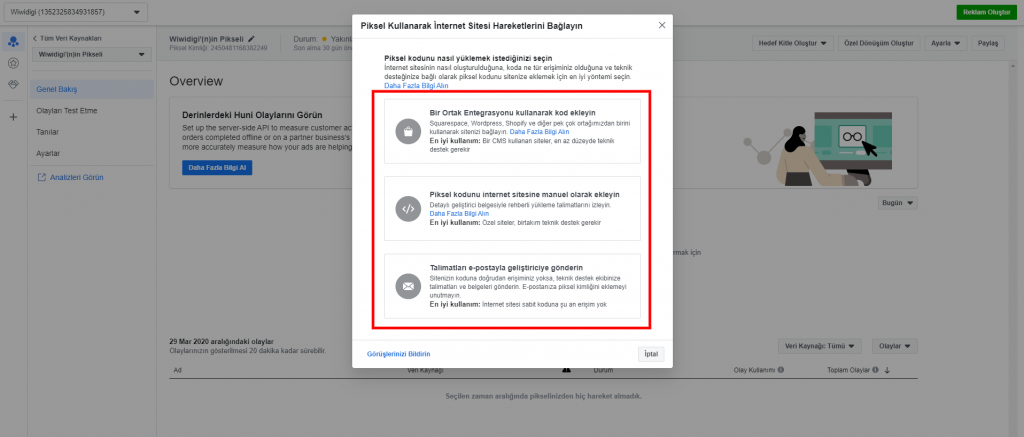Click the Ad column header
This screenshot has height=437, width=1024.
tap(177, 370)
